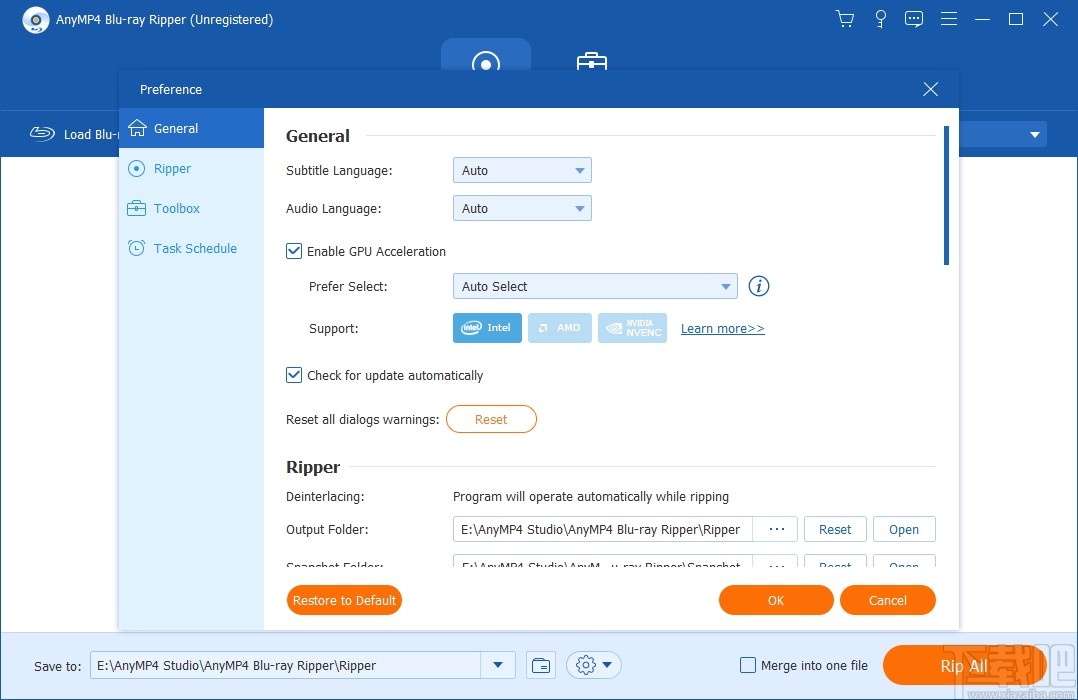The image size is (1078, 700).
Task: Select Ripper in the preference sidebar
Action: 191,168
